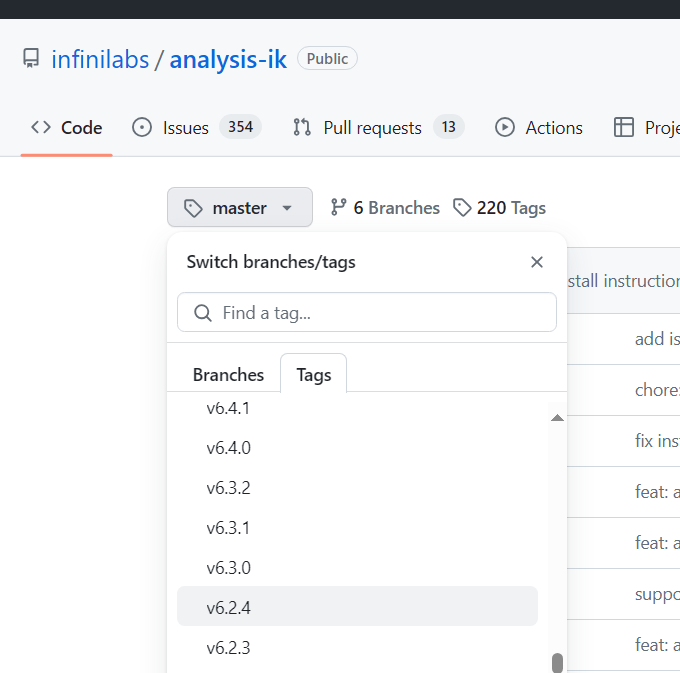Open the 6 Branches link
Screen dimensions: 680x673
click(x=385, y=208)
